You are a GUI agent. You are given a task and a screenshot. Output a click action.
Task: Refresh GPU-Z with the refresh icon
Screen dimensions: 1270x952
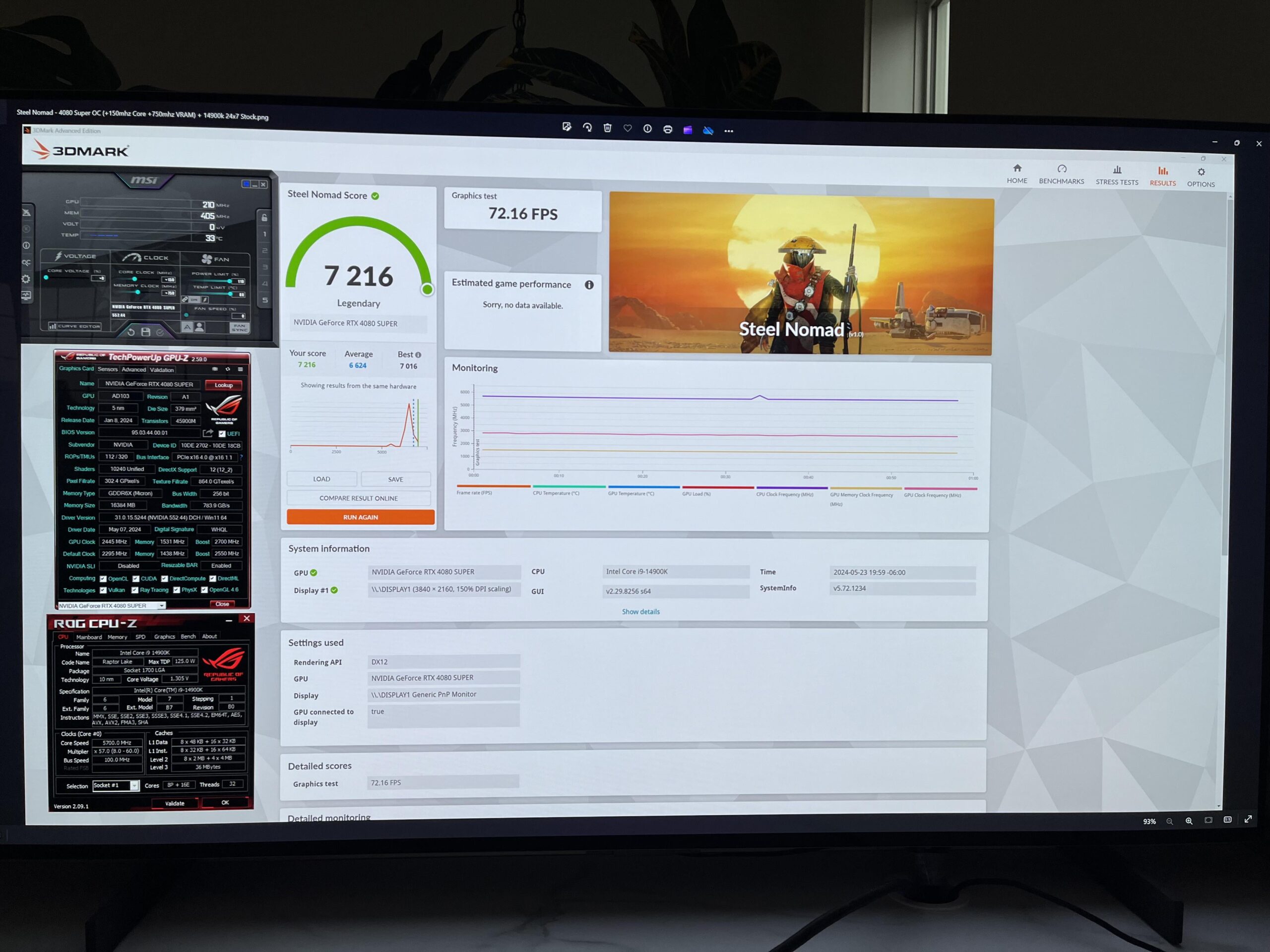pos(227,369)
